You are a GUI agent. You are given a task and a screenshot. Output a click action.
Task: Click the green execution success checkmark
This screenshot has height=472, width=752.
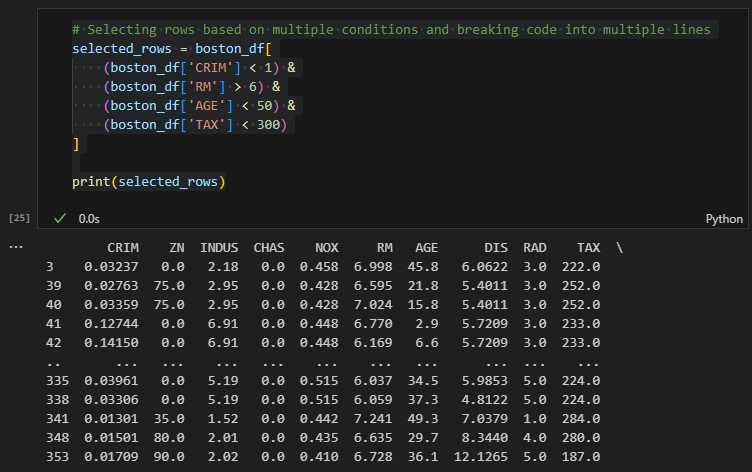(x=60, y=219)
